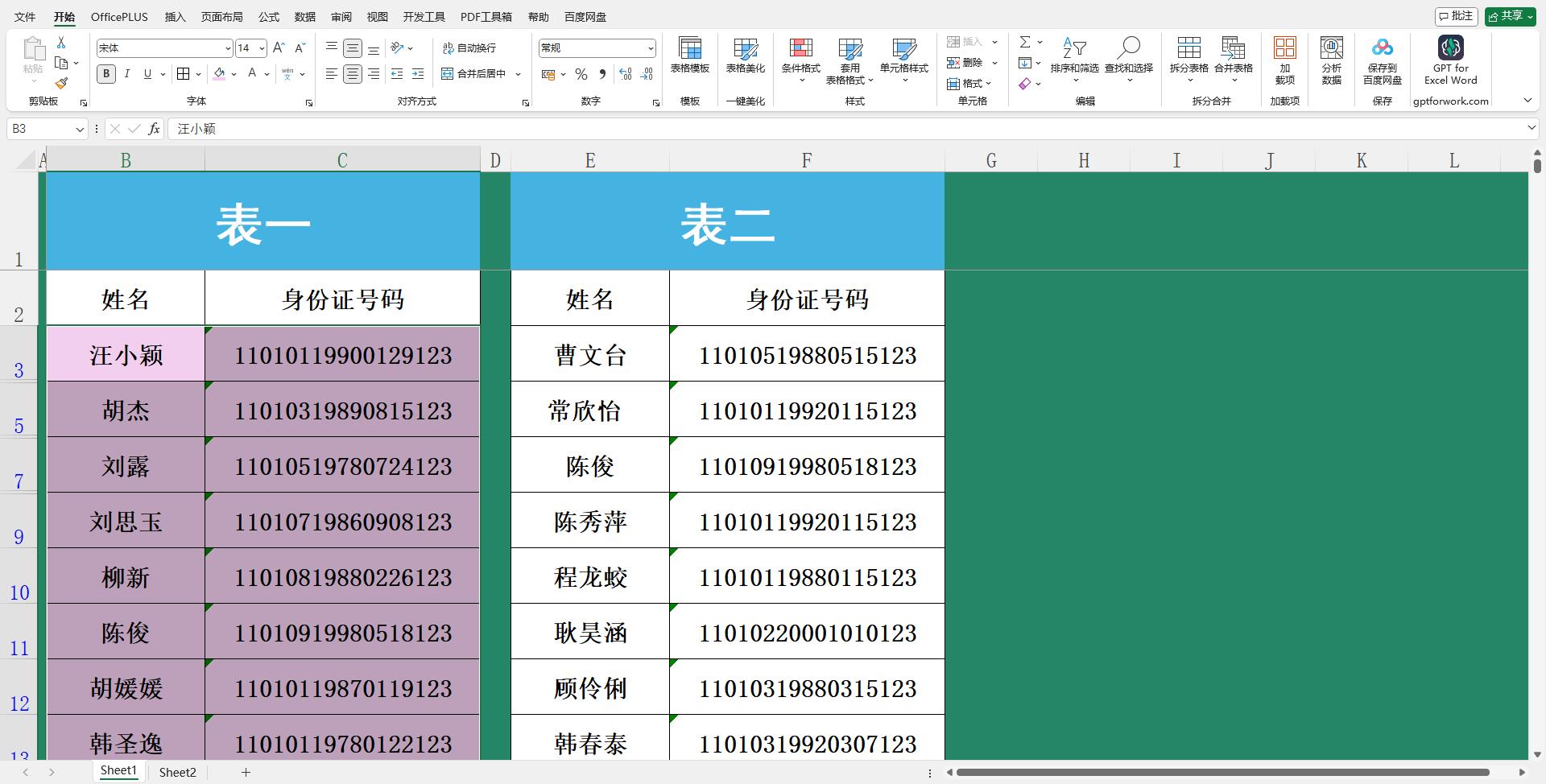The width and height of the screenshot is (1546, 784).
Task: Toggle Align Right
Action: 374,74
